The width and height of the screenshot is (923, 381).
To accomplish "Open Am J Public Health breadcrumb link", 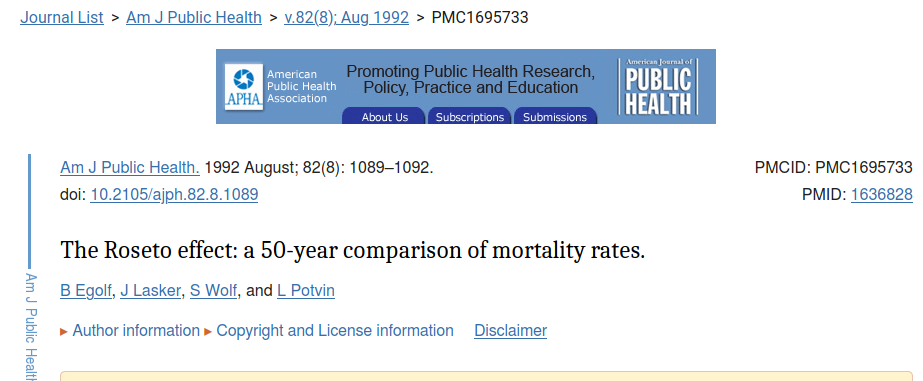I will (194, 18).
